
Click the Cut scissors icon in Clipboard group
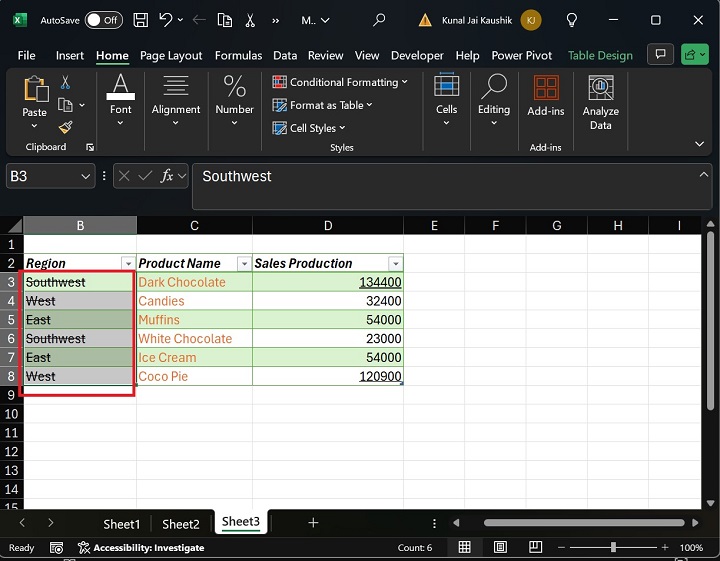tap(66, 83)
